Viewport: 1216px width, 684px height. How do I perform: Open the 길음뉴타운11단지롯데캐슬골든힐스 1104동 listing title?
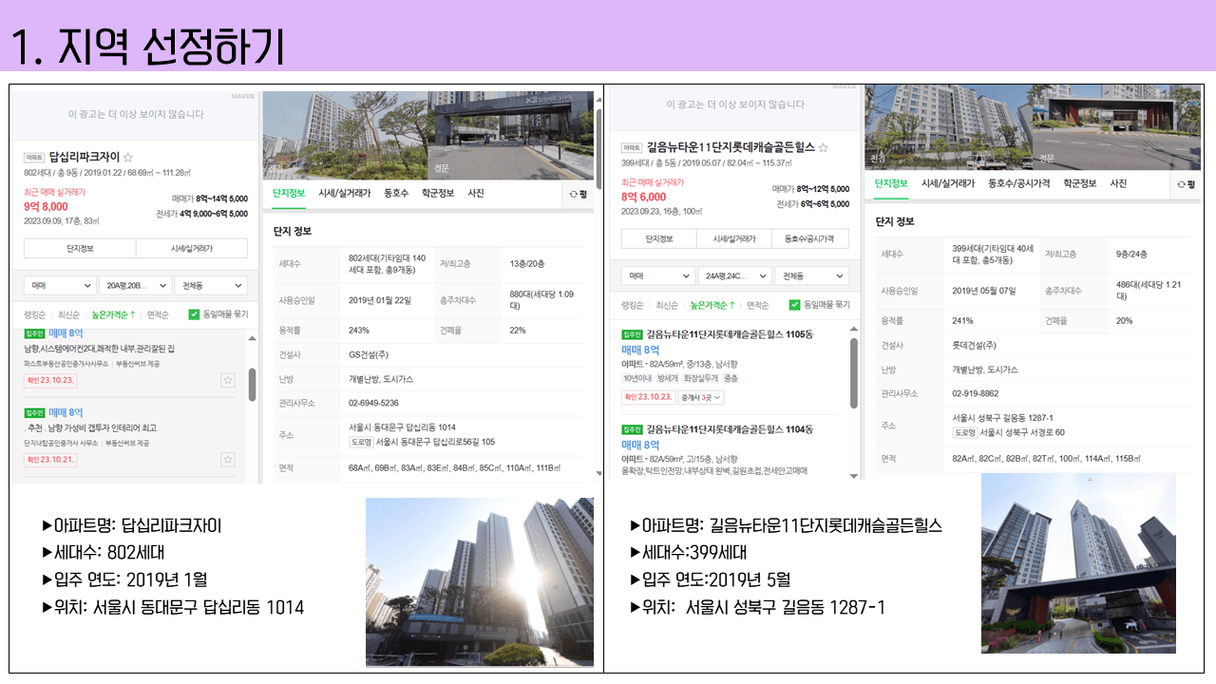[x=730, y=429]
